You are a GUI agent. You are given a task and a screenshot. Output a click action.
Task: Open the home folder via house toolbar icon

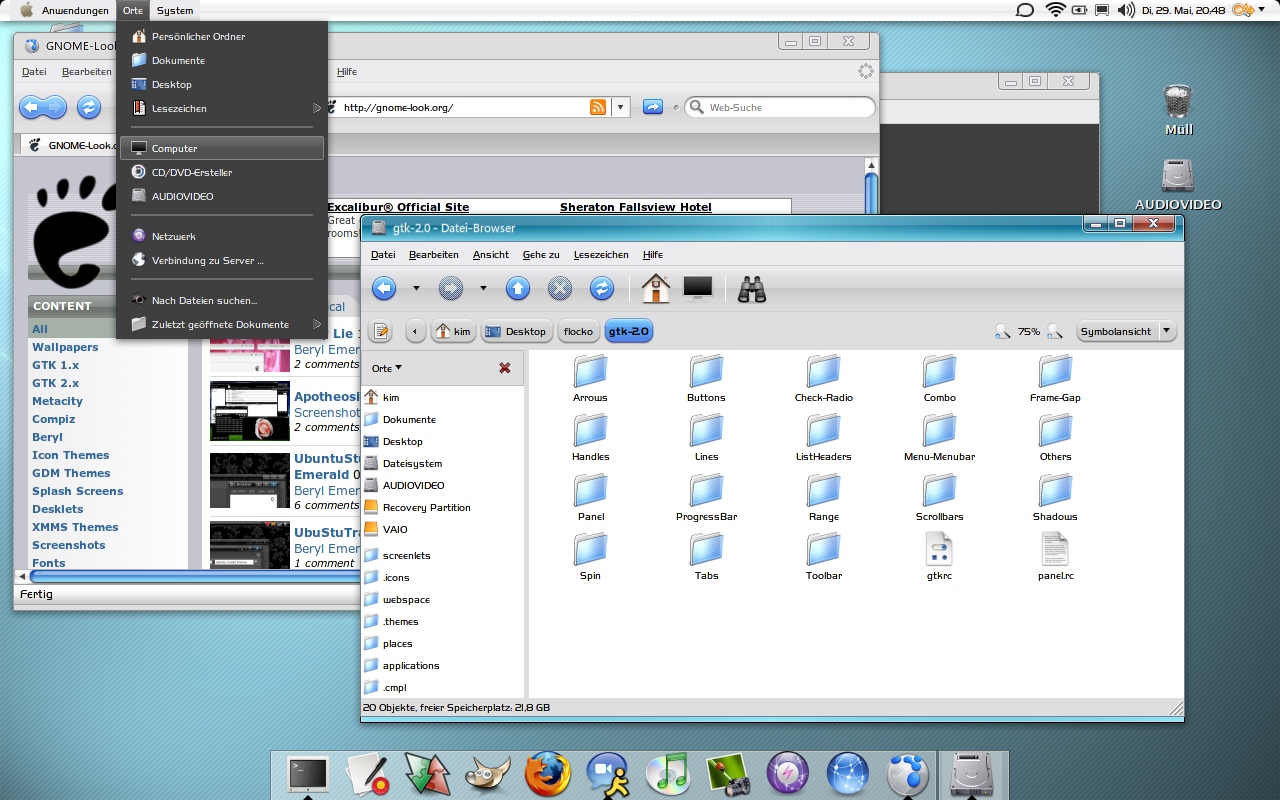pos(656,288)
